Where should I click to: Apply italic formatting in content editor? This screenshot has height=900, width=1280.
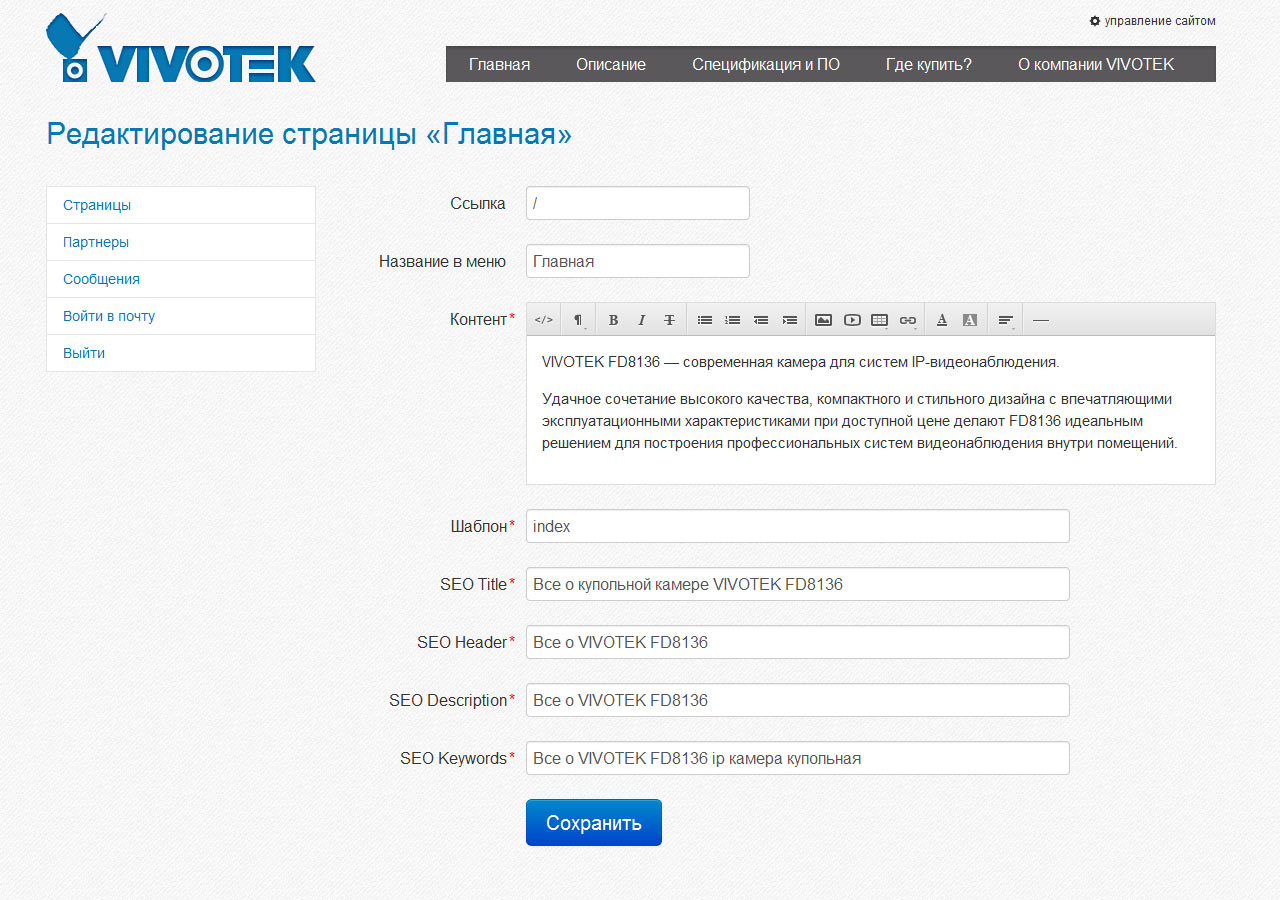641,320
